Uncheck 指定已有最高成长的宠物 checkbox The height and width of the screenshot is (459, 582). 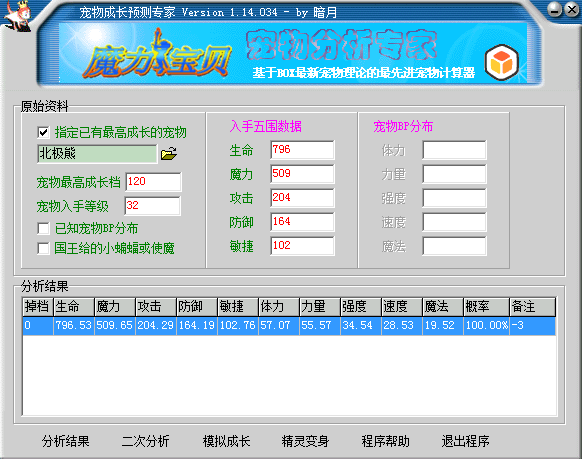[x=43, y=132]
